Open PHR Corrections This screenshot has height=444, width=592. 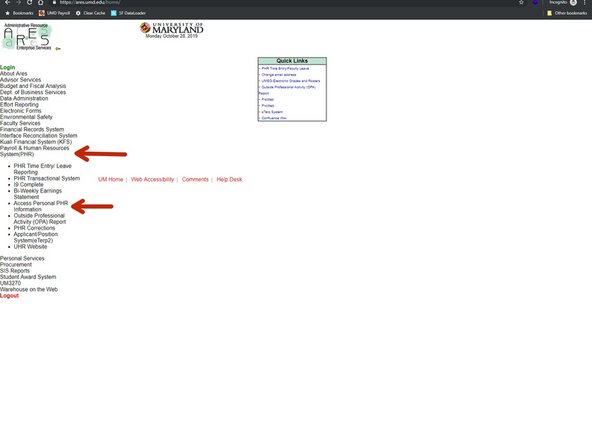coord(34,228)
